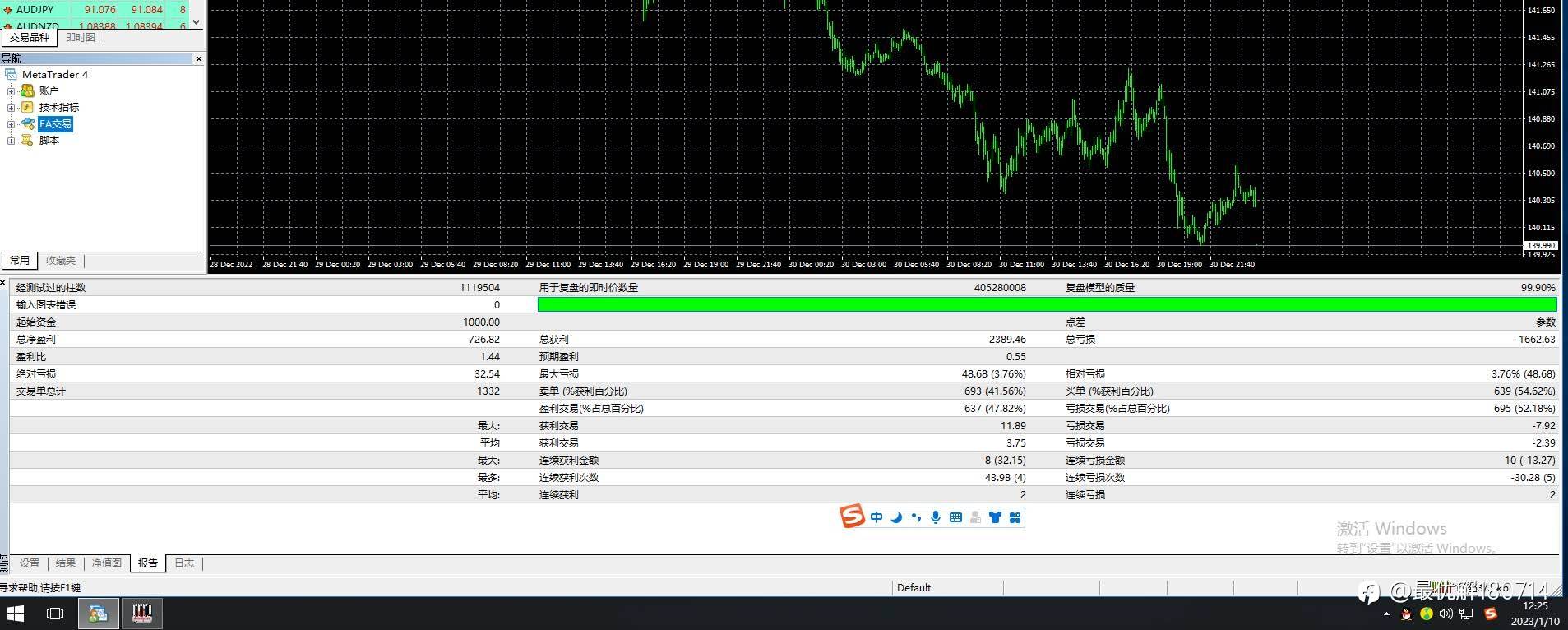Select the EA交易 tree item label
The width and height of the screenshot is (1568, 630).
click(x=55, y=123)
